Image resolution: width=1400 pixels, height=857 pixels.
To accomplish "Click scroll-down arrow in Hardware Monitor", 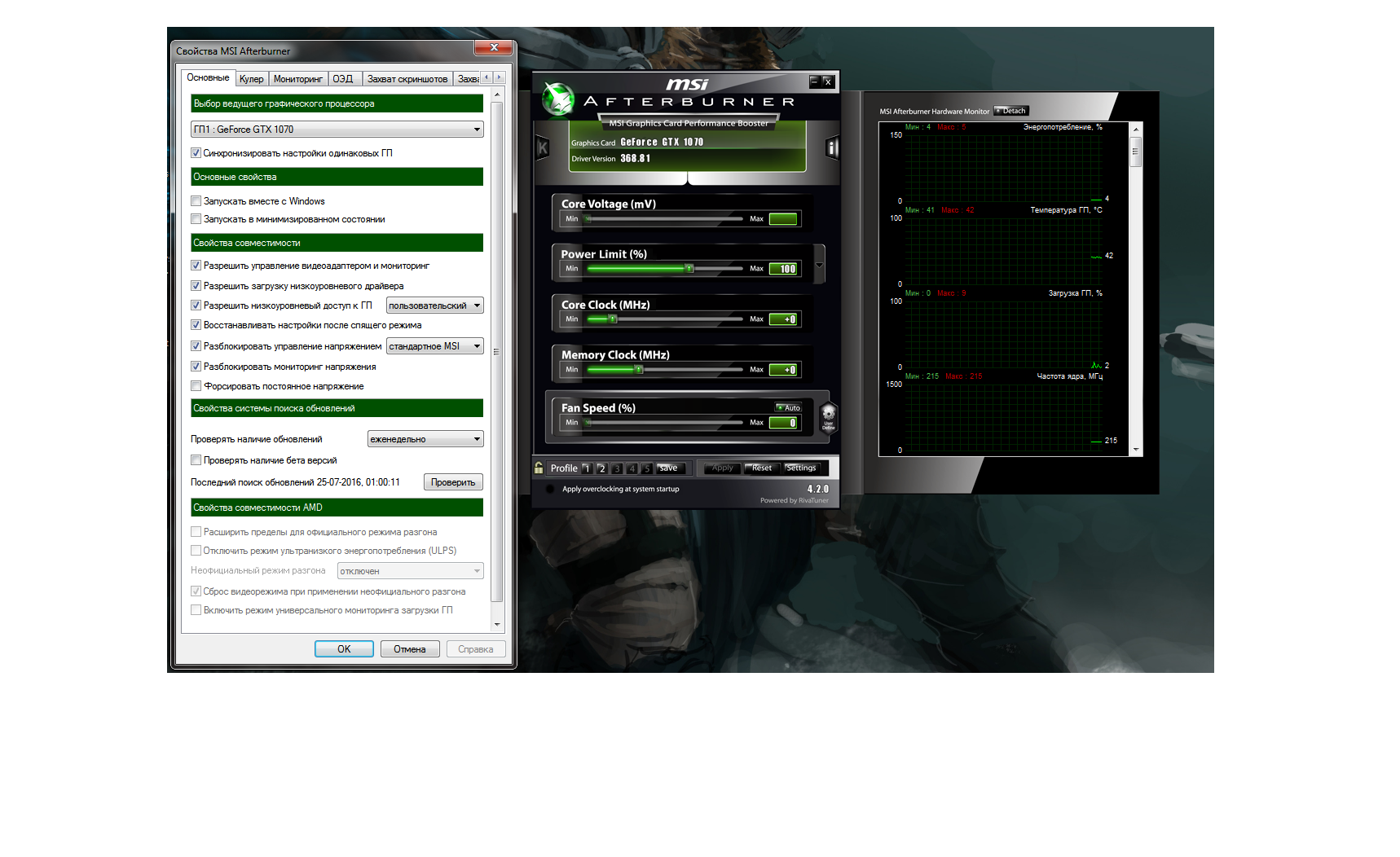I will (1136, 450).
